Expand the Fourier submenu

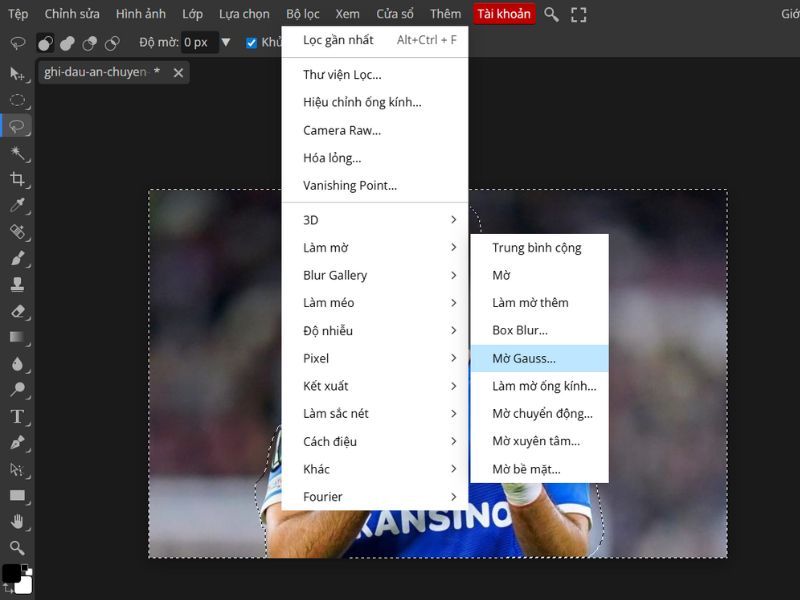pyautogui.click(x=375, y=496)
